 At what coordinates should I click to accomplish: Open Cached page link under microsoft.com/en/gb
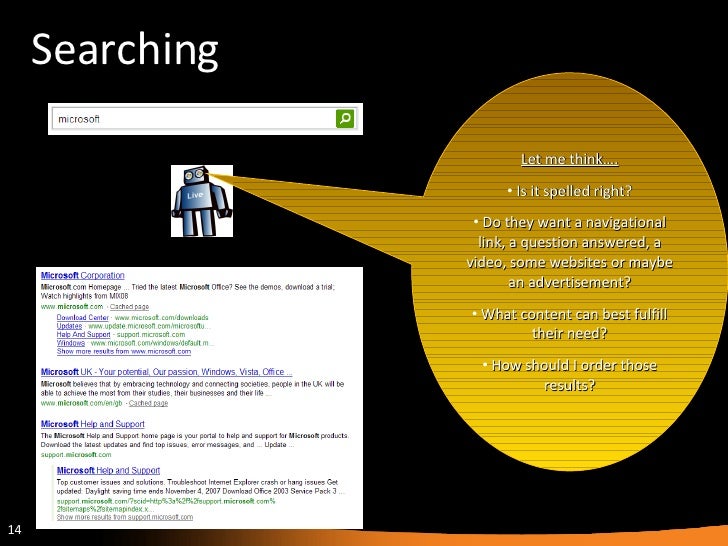148,403
